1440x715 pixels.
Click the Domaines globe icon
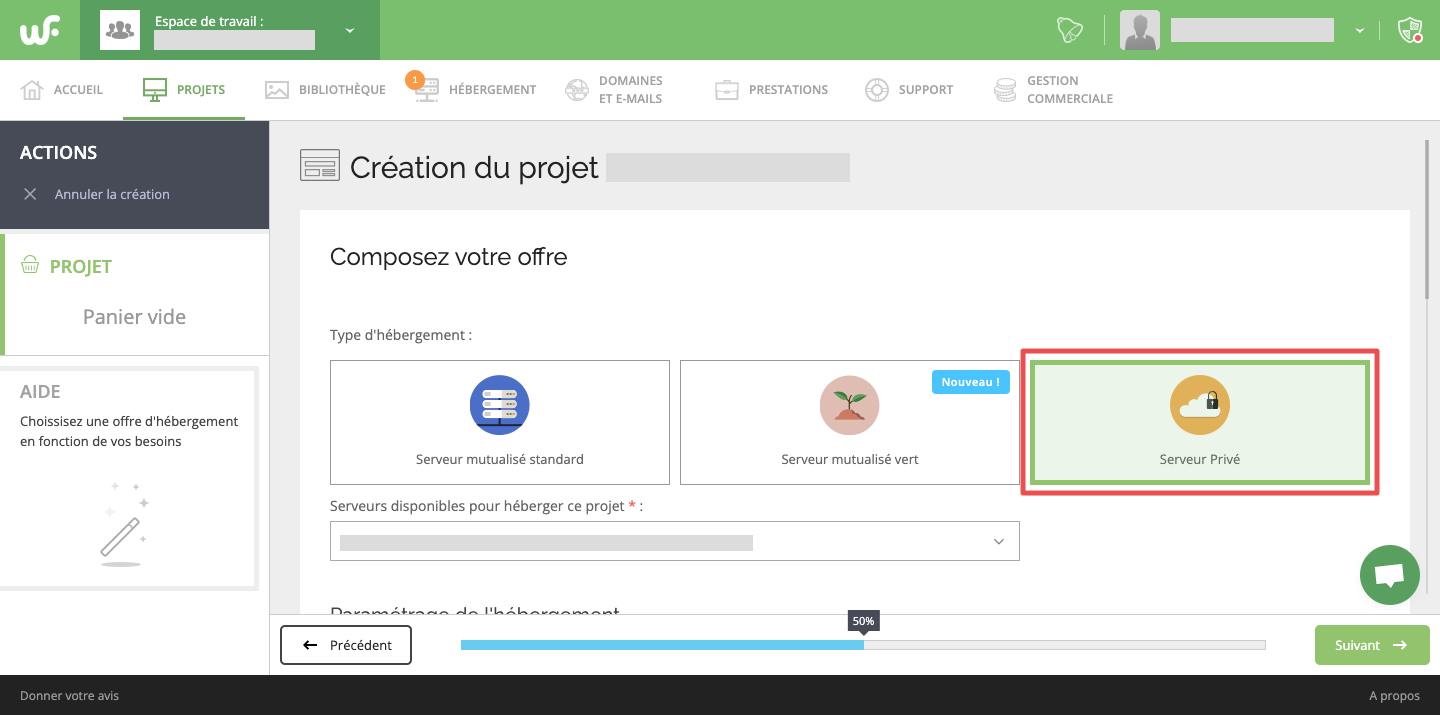[x=577, y=90]
